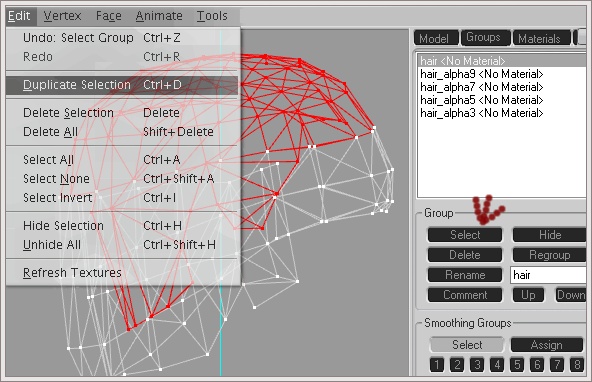Screen dimensions: 592x382
Task: Choose Select None menu item
Action: point(122,179)
